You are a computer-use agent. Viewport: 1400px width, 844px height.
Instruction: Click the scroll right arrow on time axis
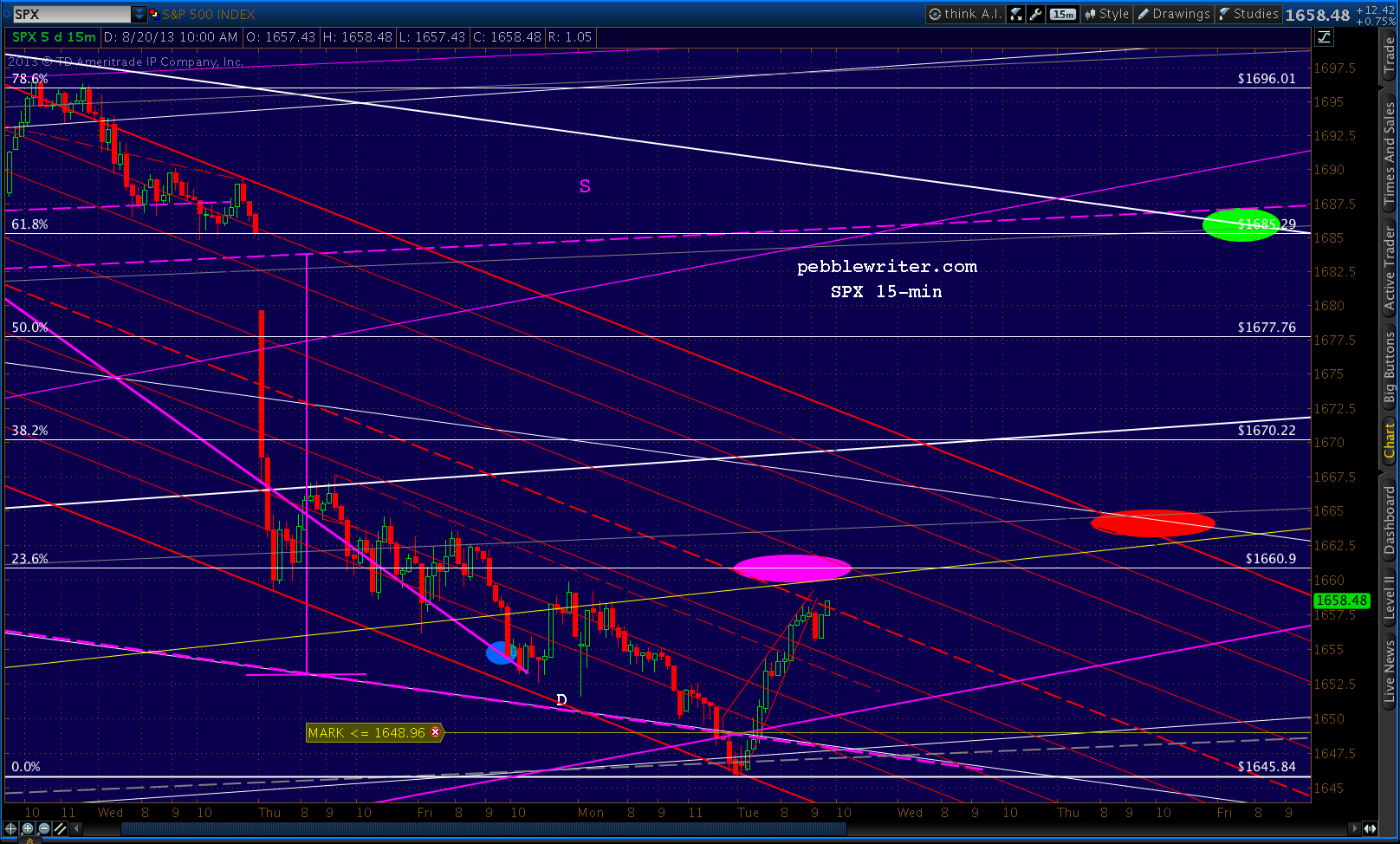click(x=1356, y=829)
